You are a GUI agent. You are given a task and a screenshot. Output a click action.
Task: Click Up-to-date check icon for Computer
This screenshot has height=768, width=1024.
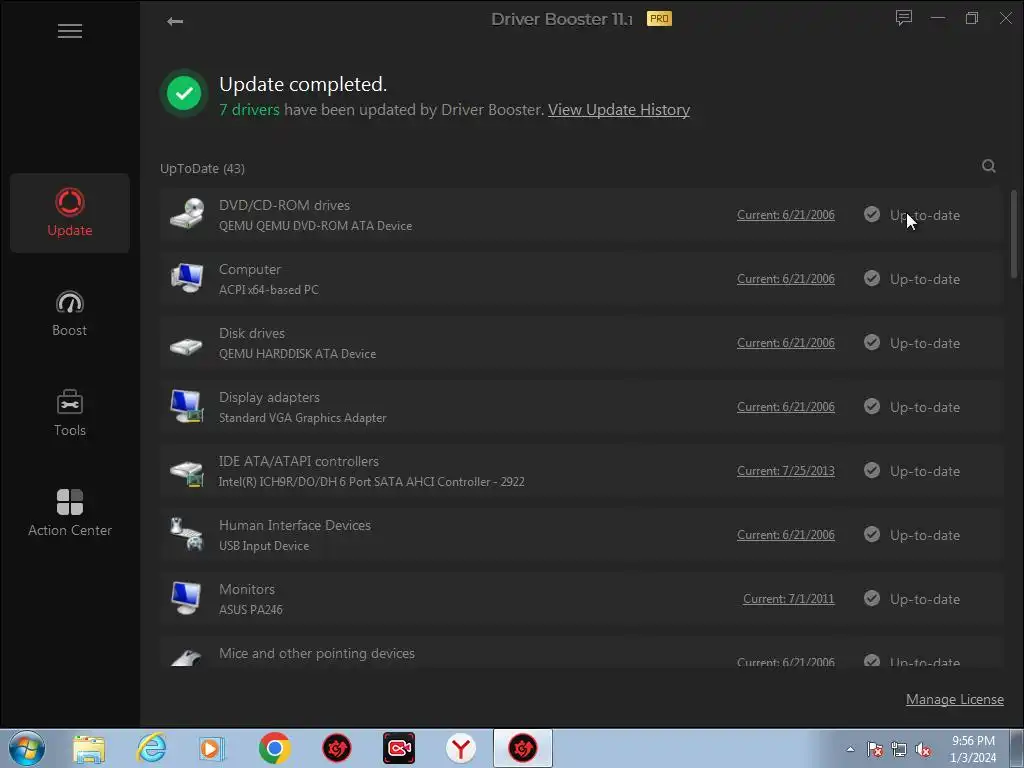872,278
